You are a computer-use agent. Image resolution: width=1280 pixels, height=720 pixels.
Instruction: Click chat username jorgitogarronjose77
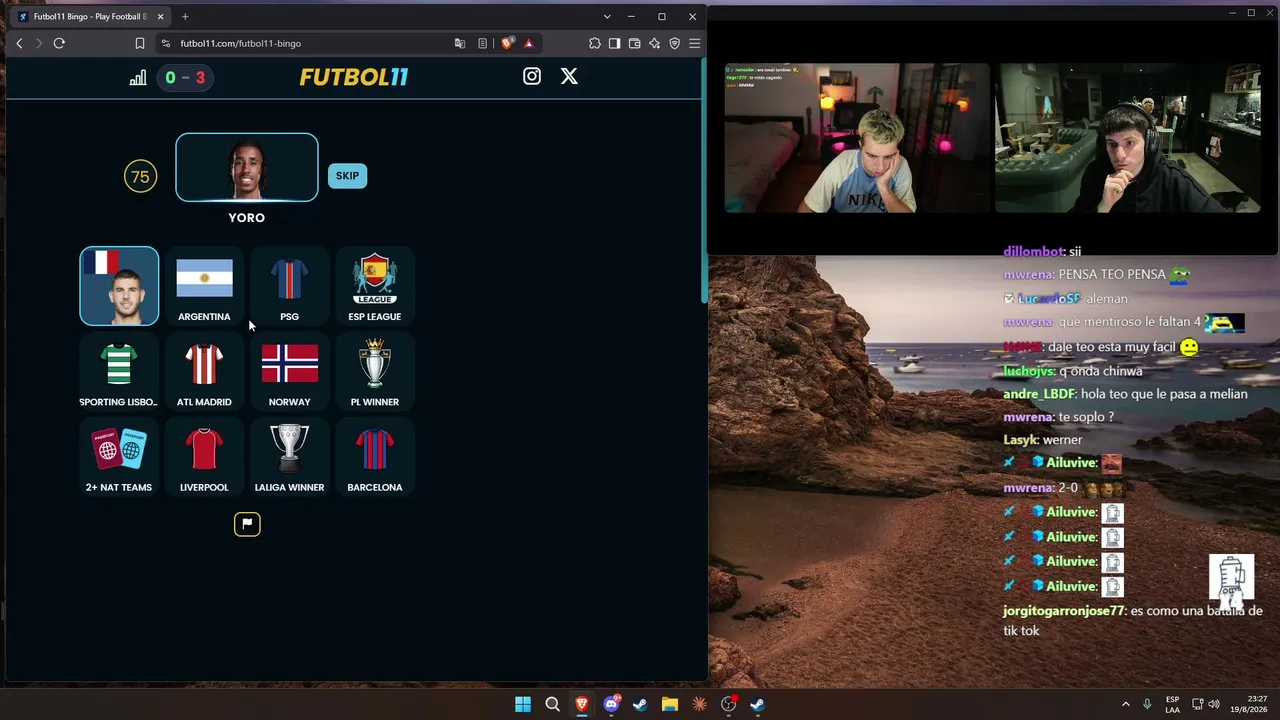click(1064, 610)
